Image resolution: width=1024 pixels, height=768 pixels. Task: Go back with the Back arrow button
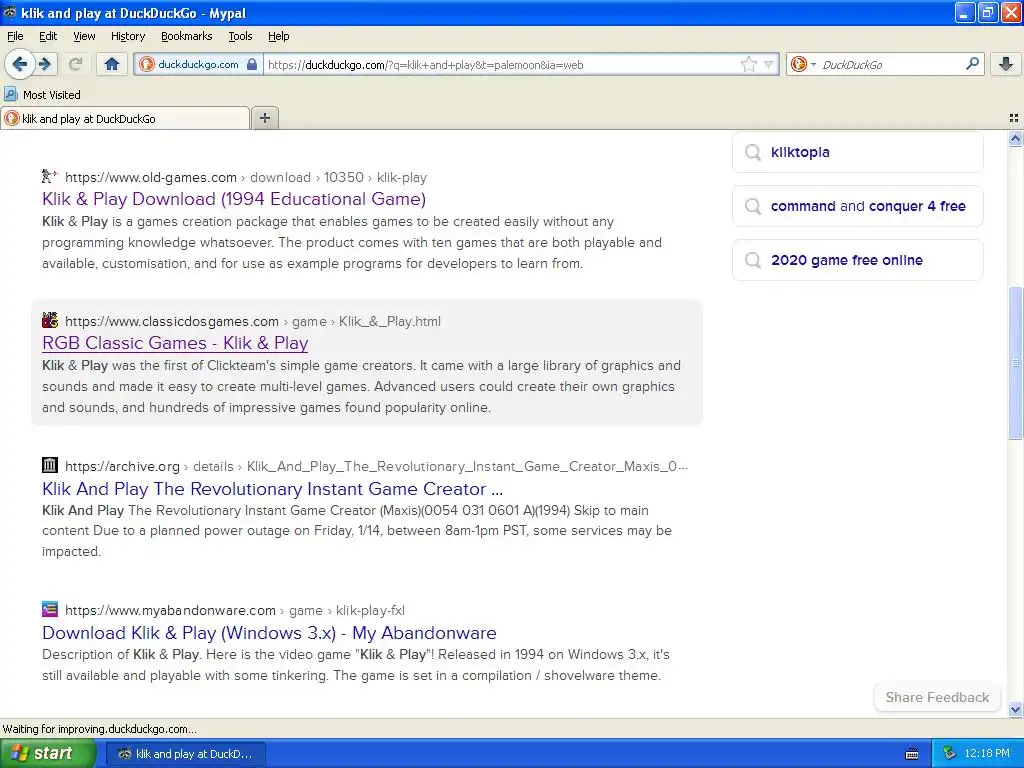[x=20, y=64]
